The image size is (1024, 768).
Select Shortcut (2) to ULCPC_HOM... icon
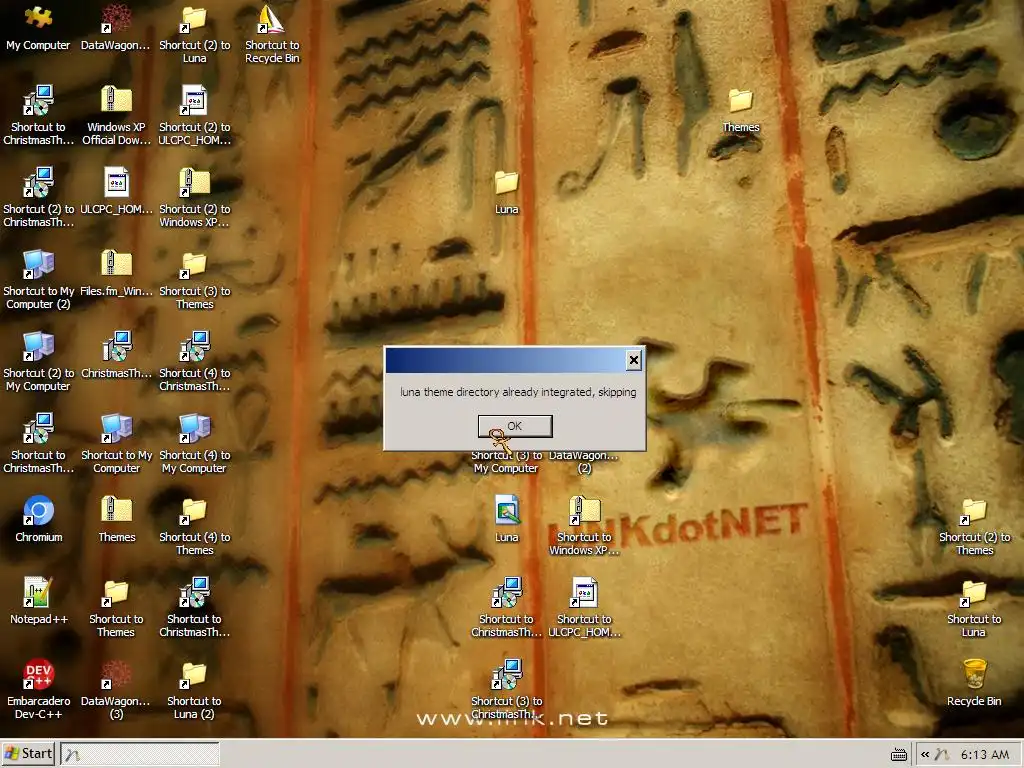click(x=195, y=116)
